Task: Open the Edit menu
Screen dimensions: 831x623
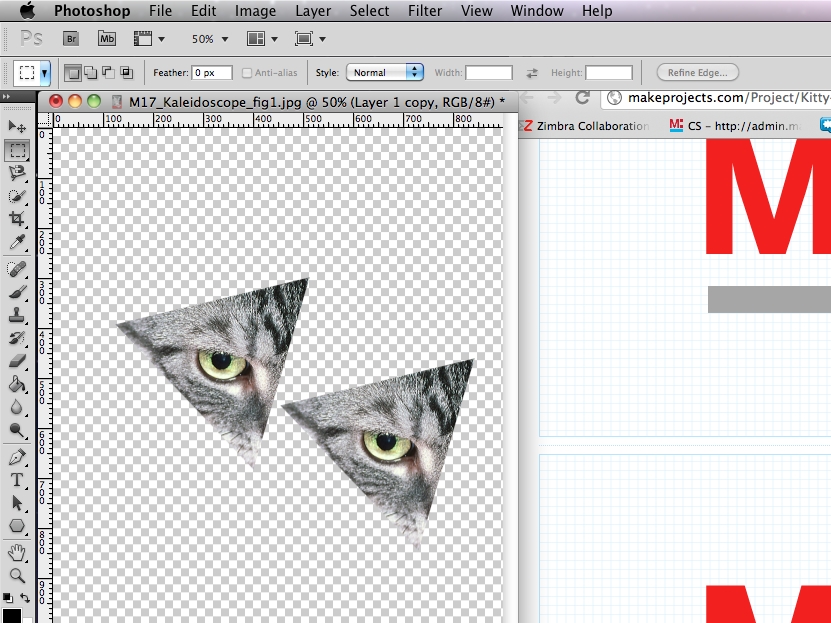Action: (204, 11)
